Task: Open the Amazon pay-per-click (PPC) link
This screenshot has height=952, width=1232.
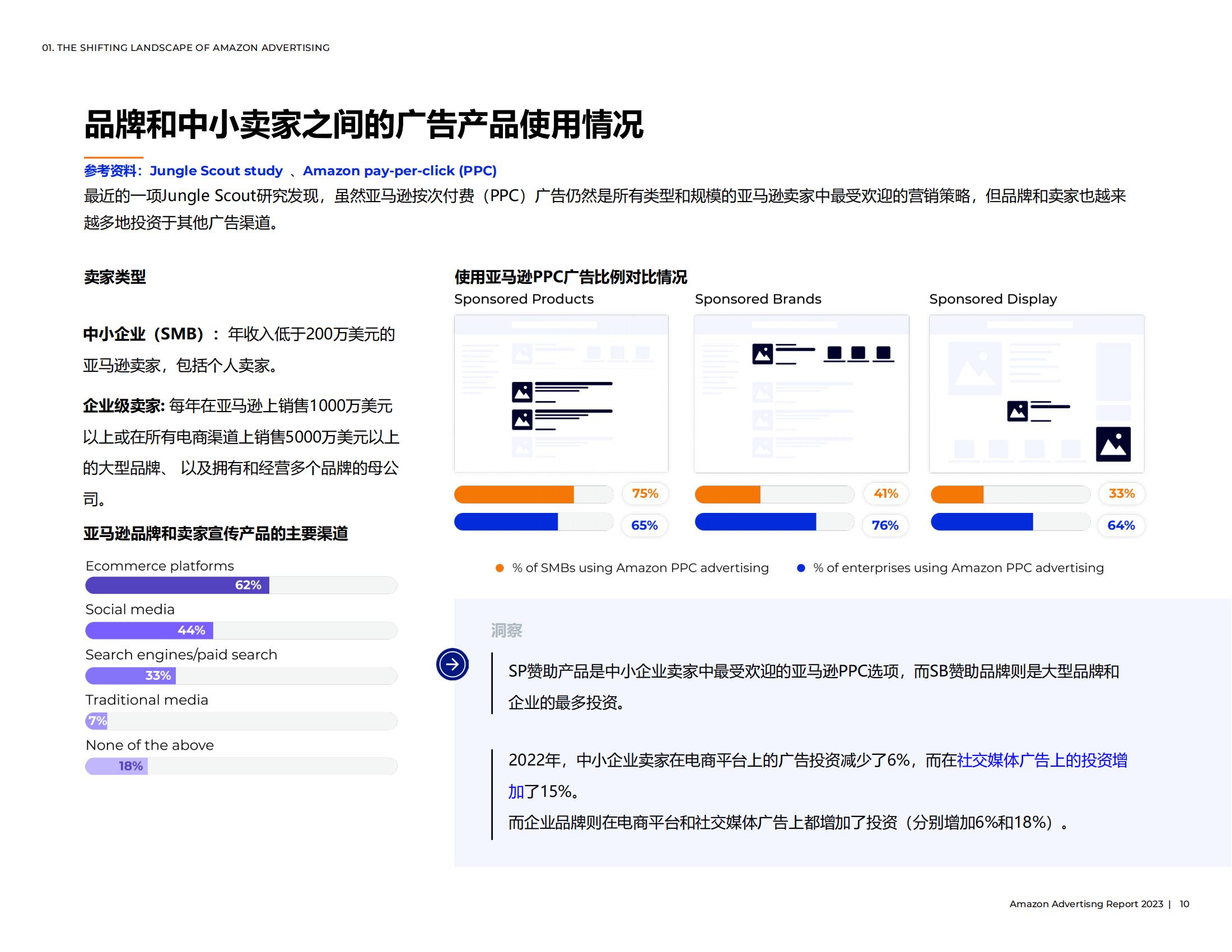Action: pos(400,171)
